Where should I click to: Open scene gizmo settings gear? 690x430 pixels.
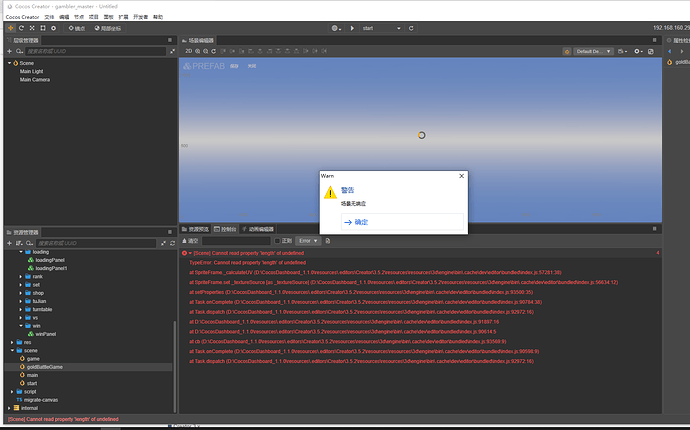pyautogui.click(x=638, y=51)
